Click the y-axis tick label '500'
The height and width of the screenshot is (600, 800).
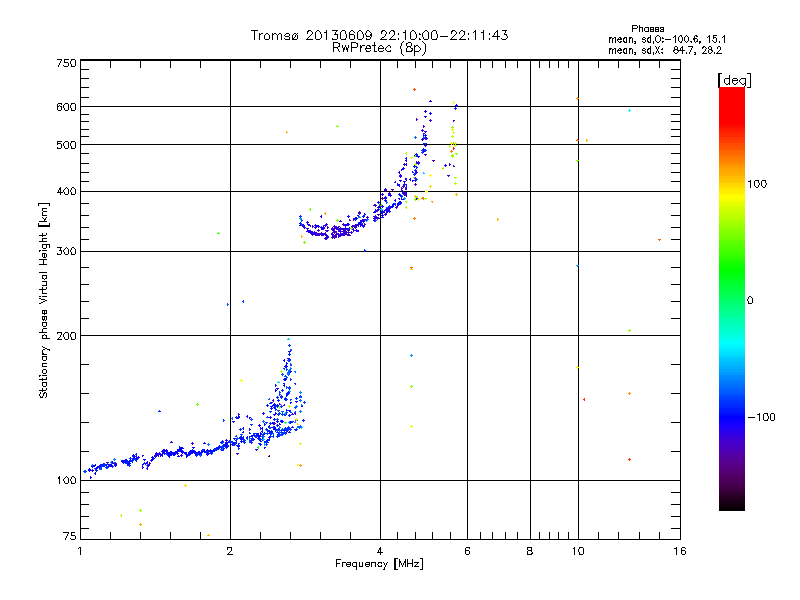click(66, 144)
